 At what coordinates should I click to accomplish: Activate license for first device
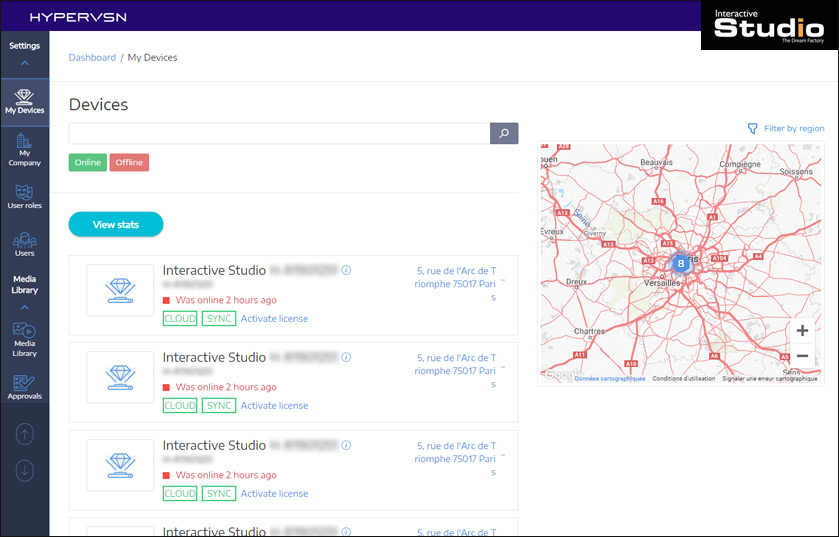tap(274, 318)
